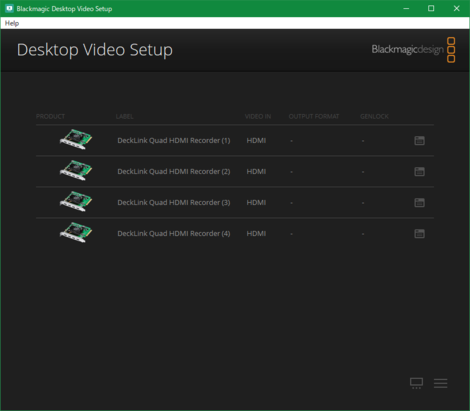This screenshot has width=470, height=411.
Task: Open settings for DeckLink Quad HDMI Recorder (3)
Action: coord(419,203)
